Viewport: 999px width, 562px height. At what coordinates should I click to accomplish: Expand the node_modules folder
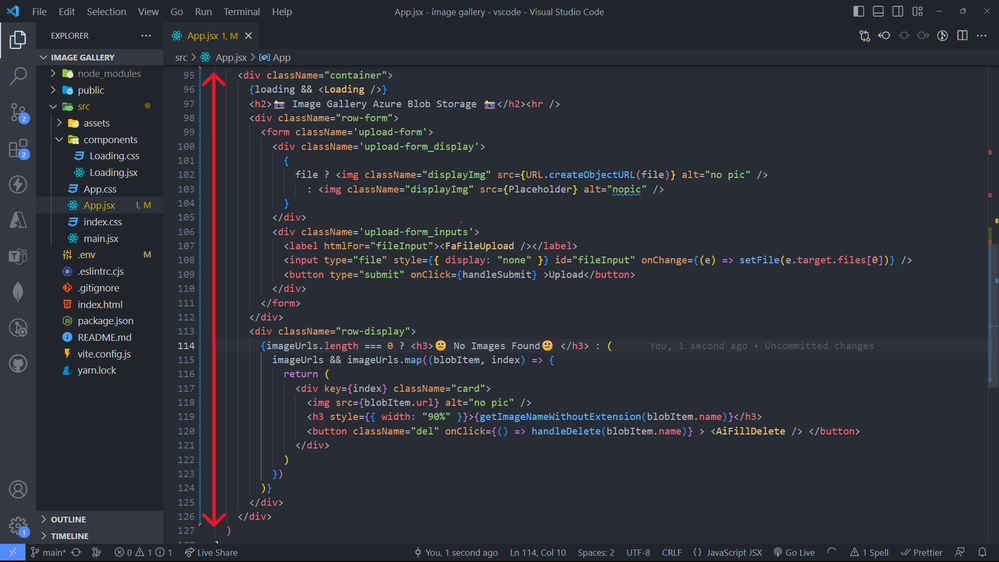pyautogui.click(x=100, y=73)
